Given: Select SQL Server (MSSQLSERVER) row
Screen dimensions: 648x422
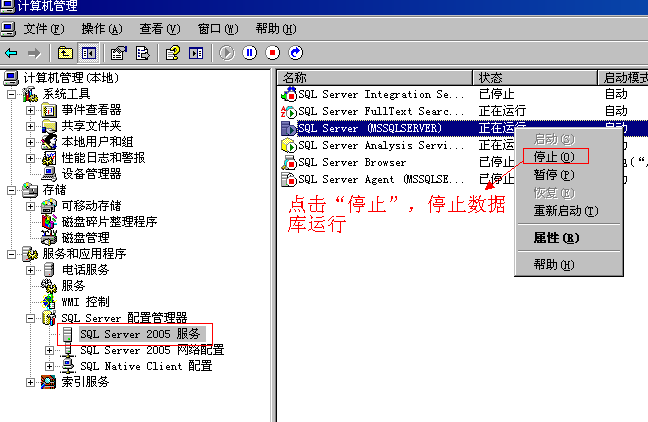Looking at the screenshot, I should [x=462, y=128].
